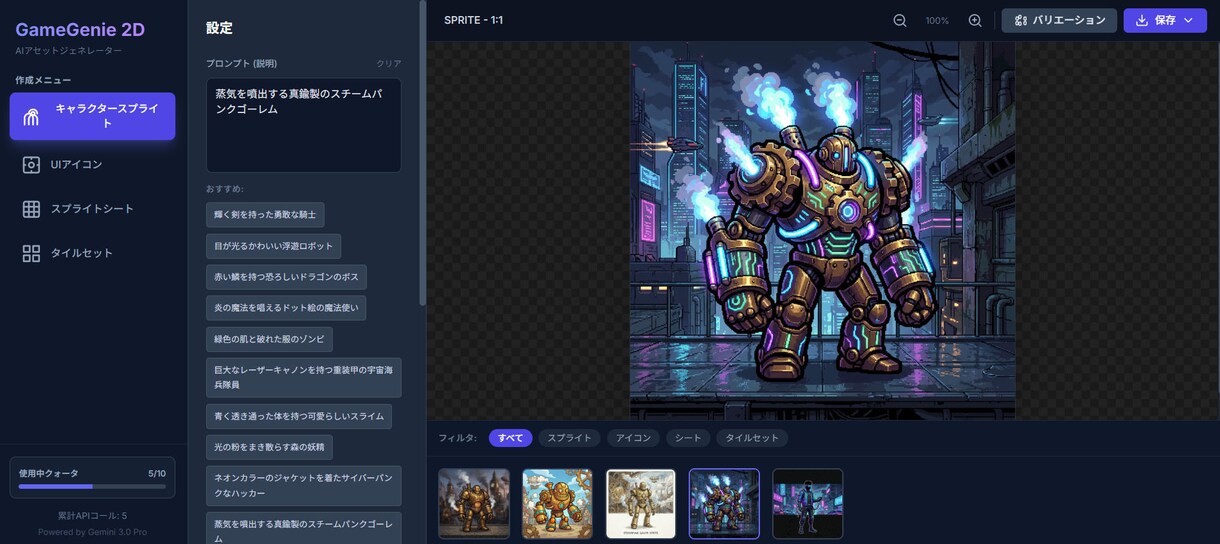Choose suggestion 巨大なレーザーキャノンを持つ重装甲の宇宙海兵隊員
The image size is (1220, 544).
coord(303,377)
